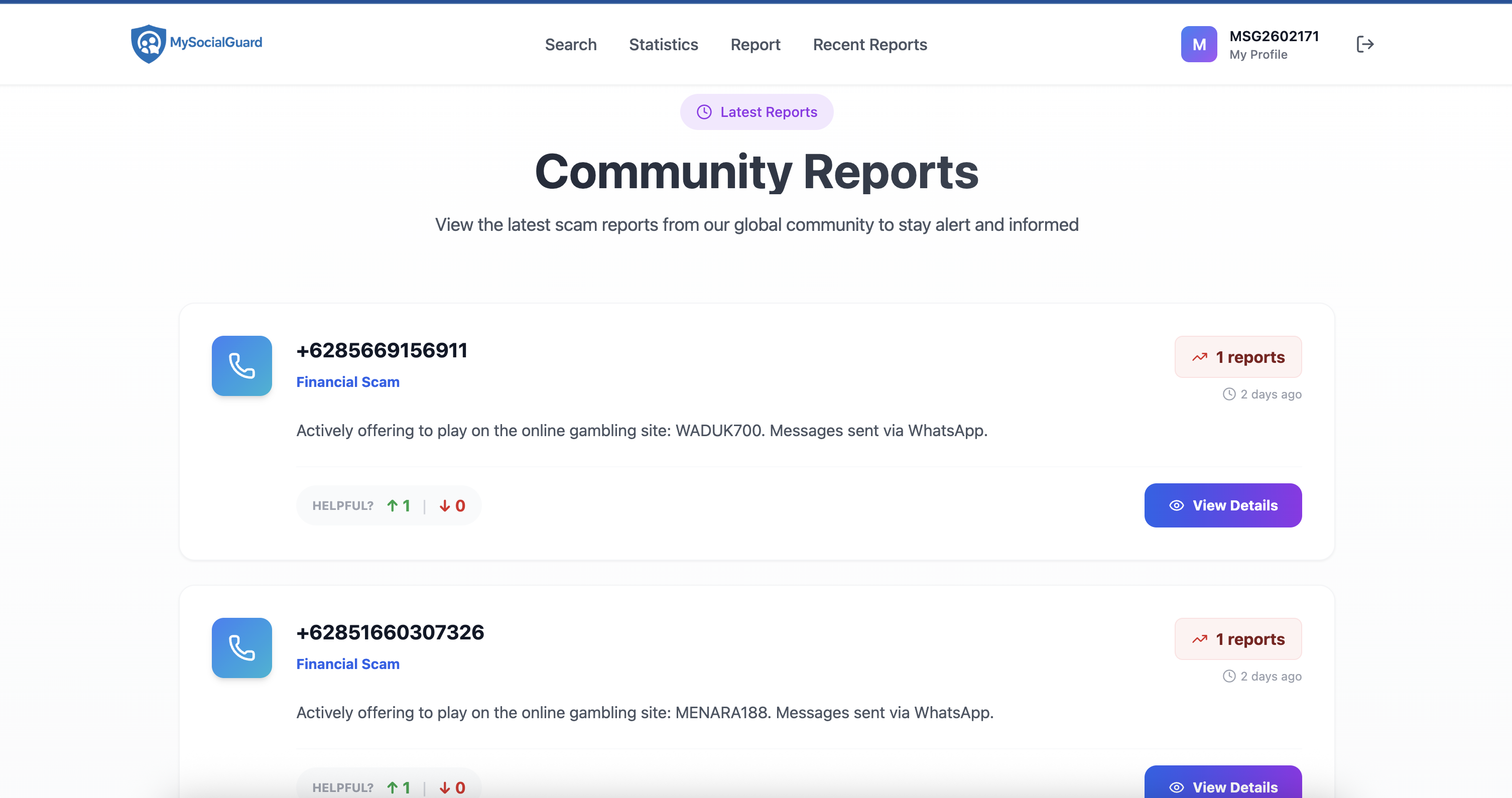Click the MySocialGuard shield logo

149,44
